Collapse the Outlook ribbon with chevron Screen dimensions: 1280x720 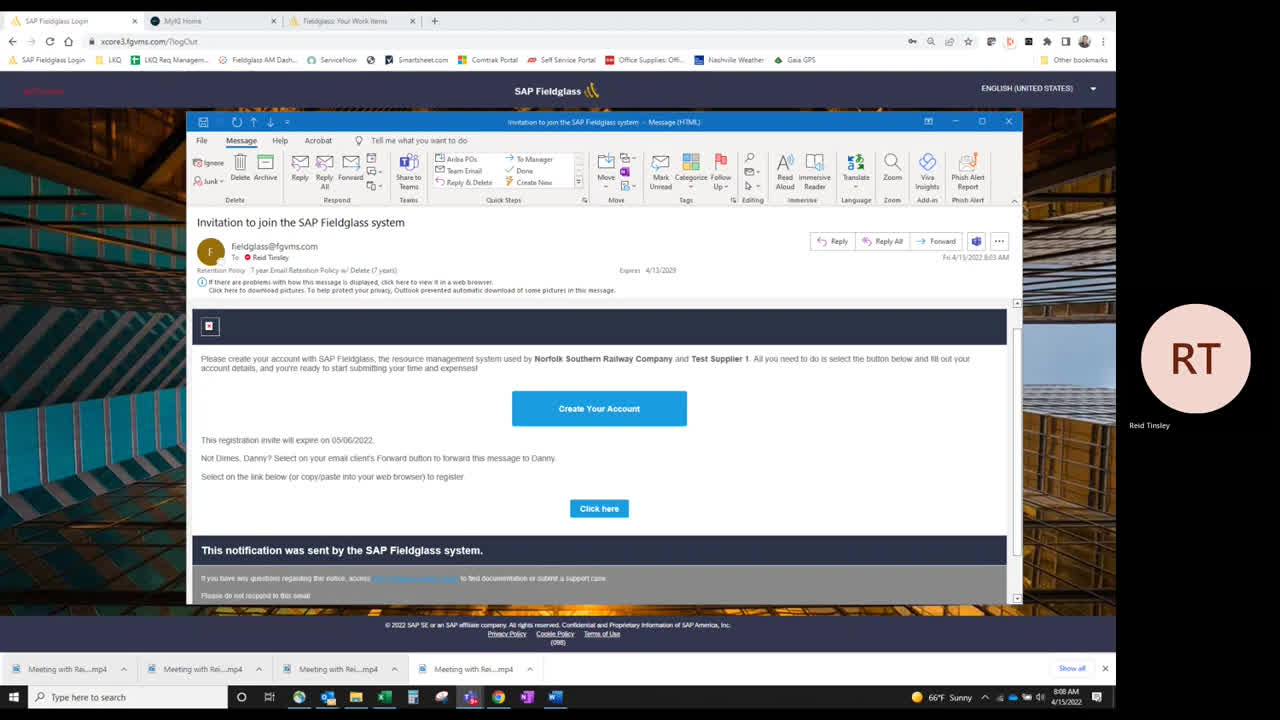pos(1014,201)
